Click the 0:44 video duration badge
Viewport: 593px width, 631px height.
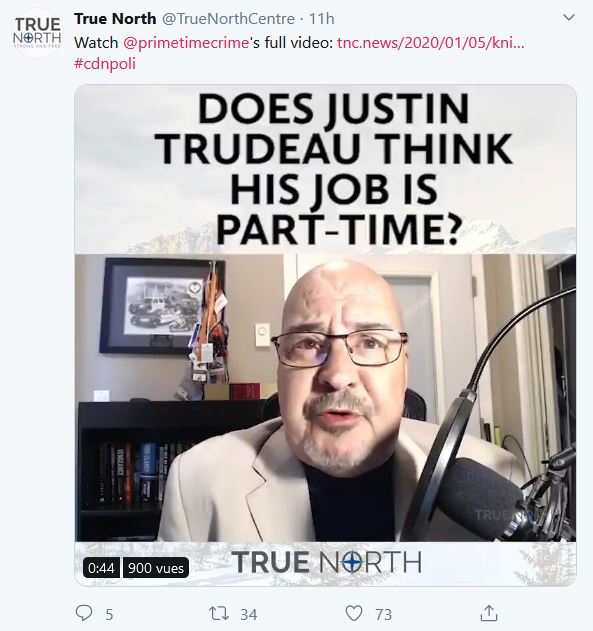coord(101,568)
